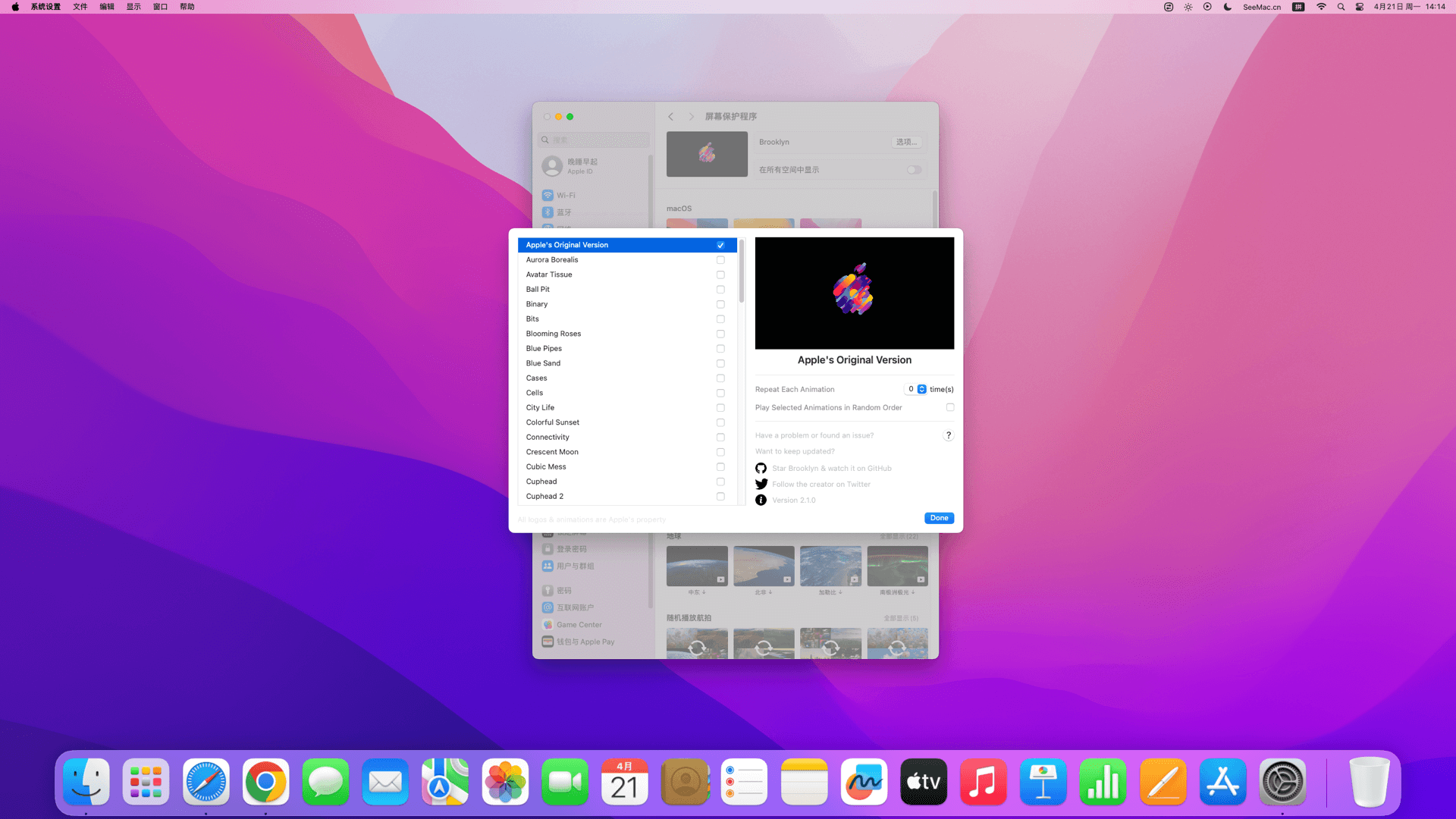Open Finder from the Dock
This screenshot has height=819, width=1456.
point(86,782)
